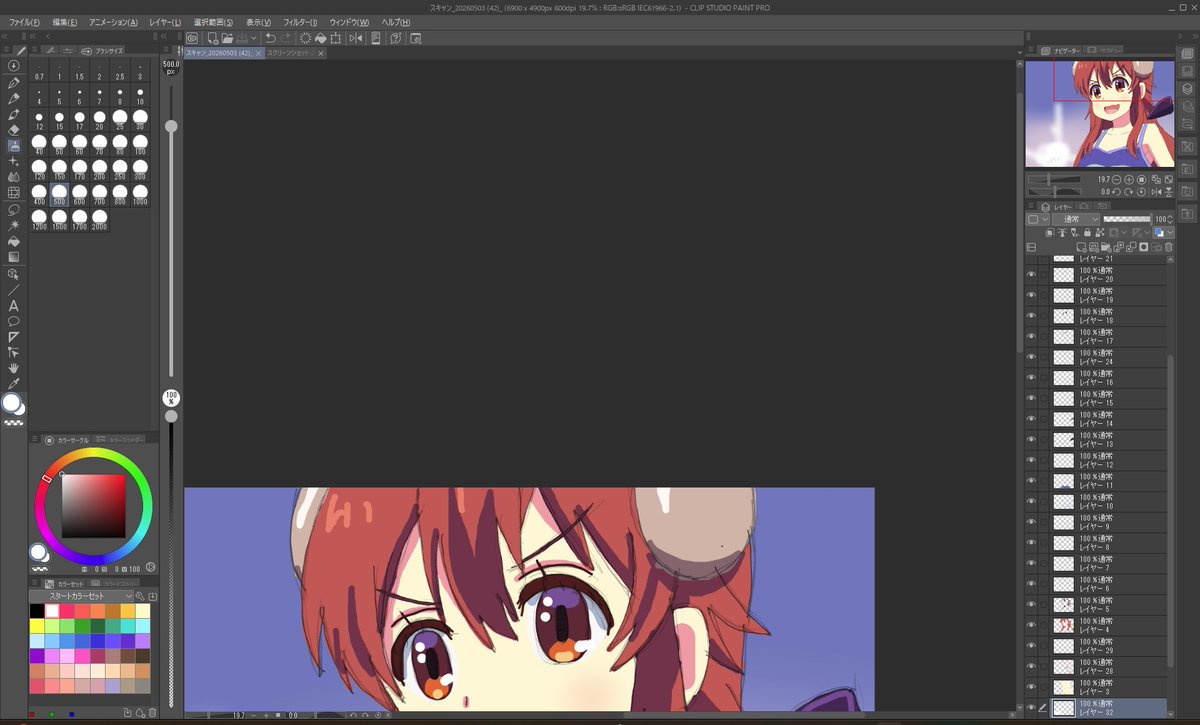Toggle Lock layer icon in Layer panel
The height and width of the screenshot is (725, 1200).
click(x=1086, y=232)
